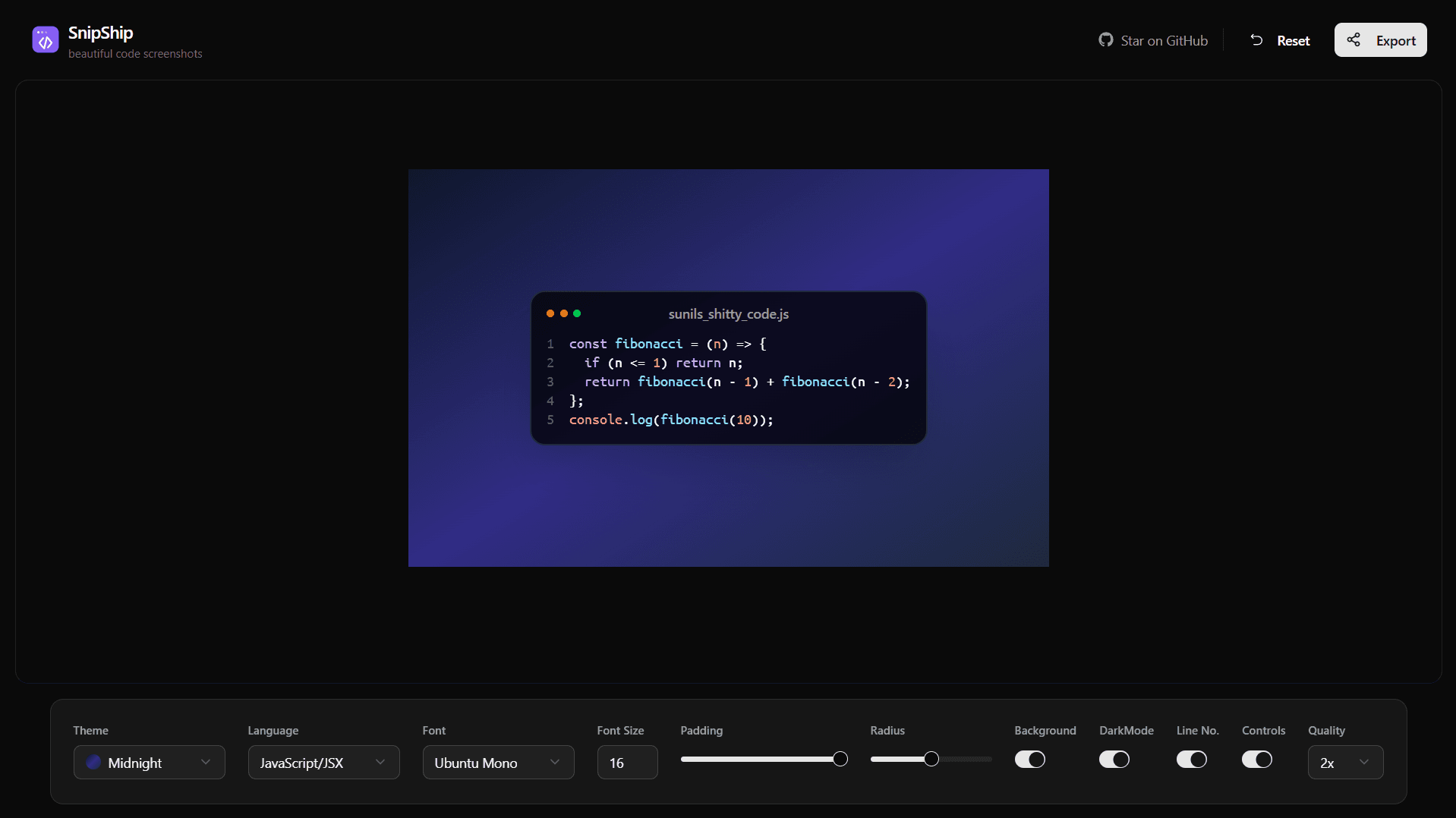The width and height of the screenshot is (1456, 818).
Task: Click the Reset undo arrow icon
Action: click(x=1256, y=40)
